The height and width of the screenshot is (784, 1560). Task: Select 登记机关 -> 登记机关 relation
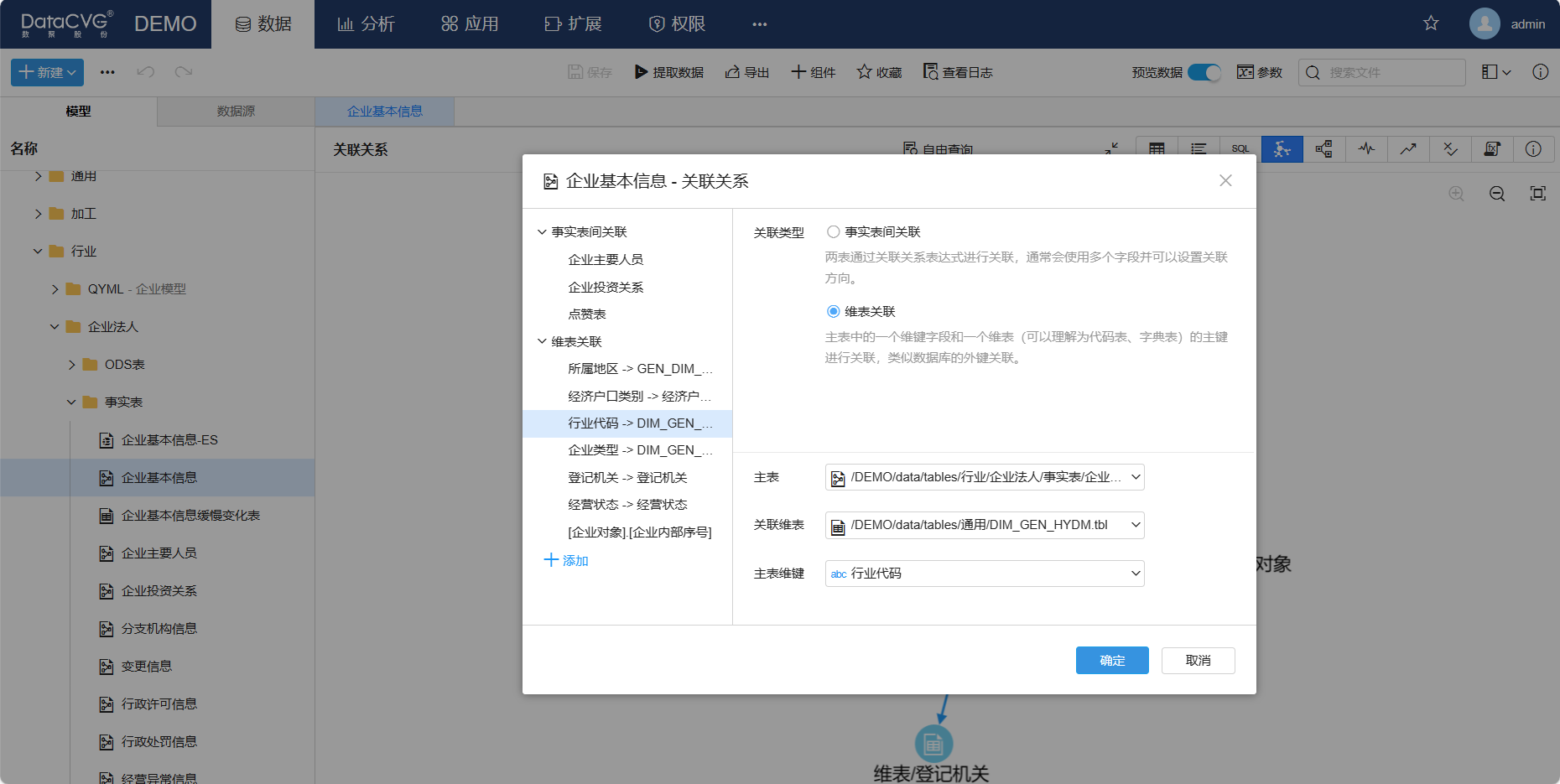point(627,478)
